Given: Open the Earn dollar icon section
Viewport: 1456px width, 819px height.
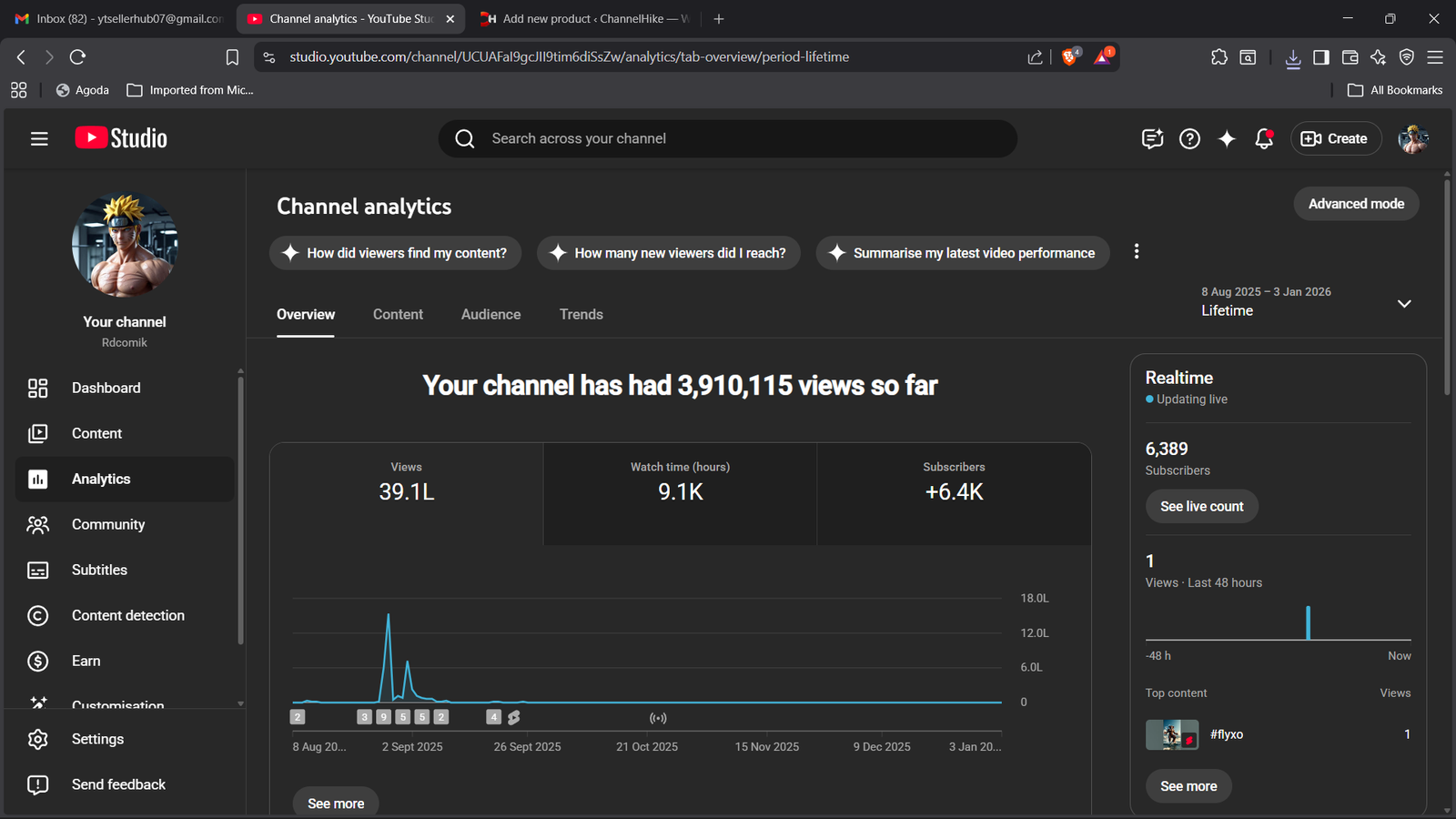Looking at the screenshot, I should [x=37, y=661].
